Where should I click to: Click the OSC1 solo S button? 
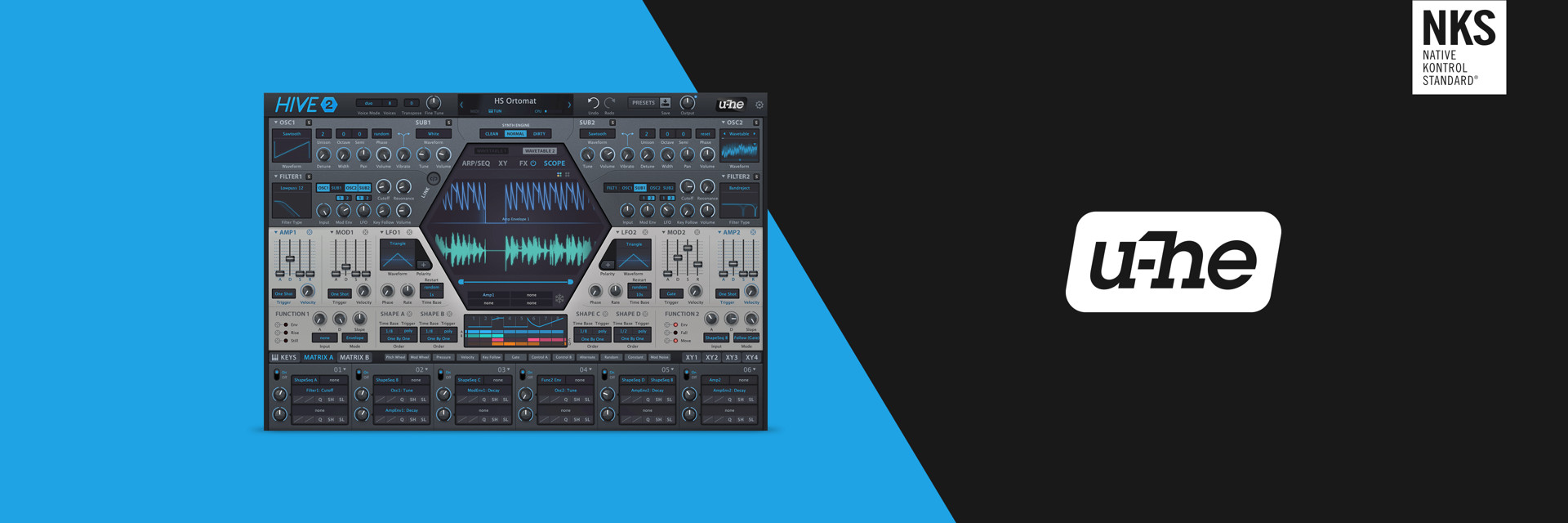coord(309,123)
